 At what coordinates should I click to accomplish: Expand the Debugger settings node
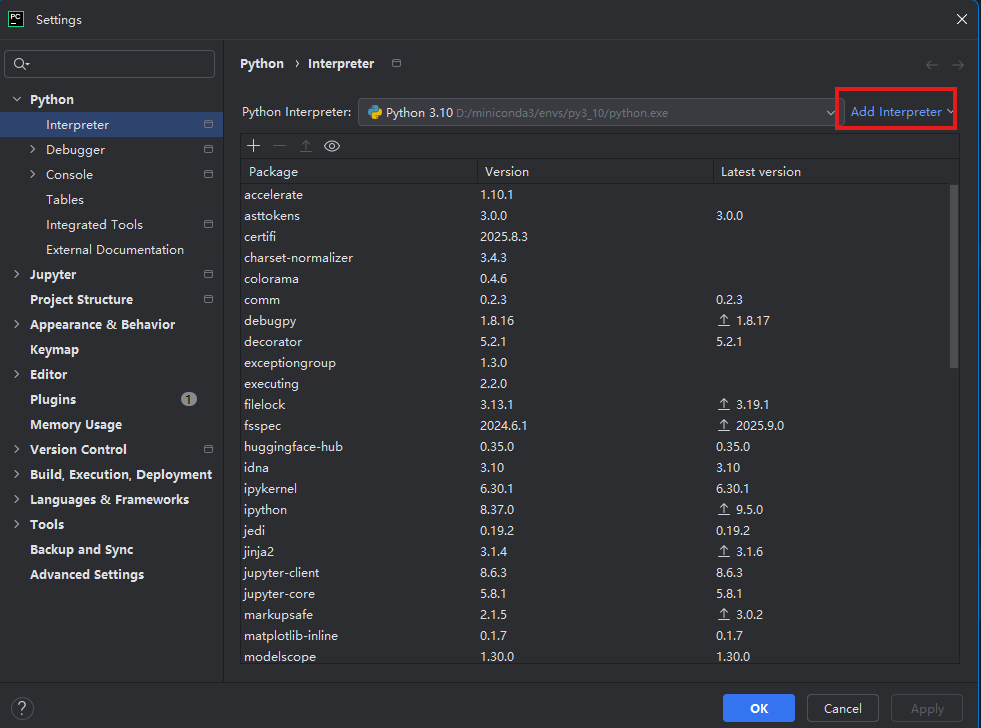click(33, 149)
